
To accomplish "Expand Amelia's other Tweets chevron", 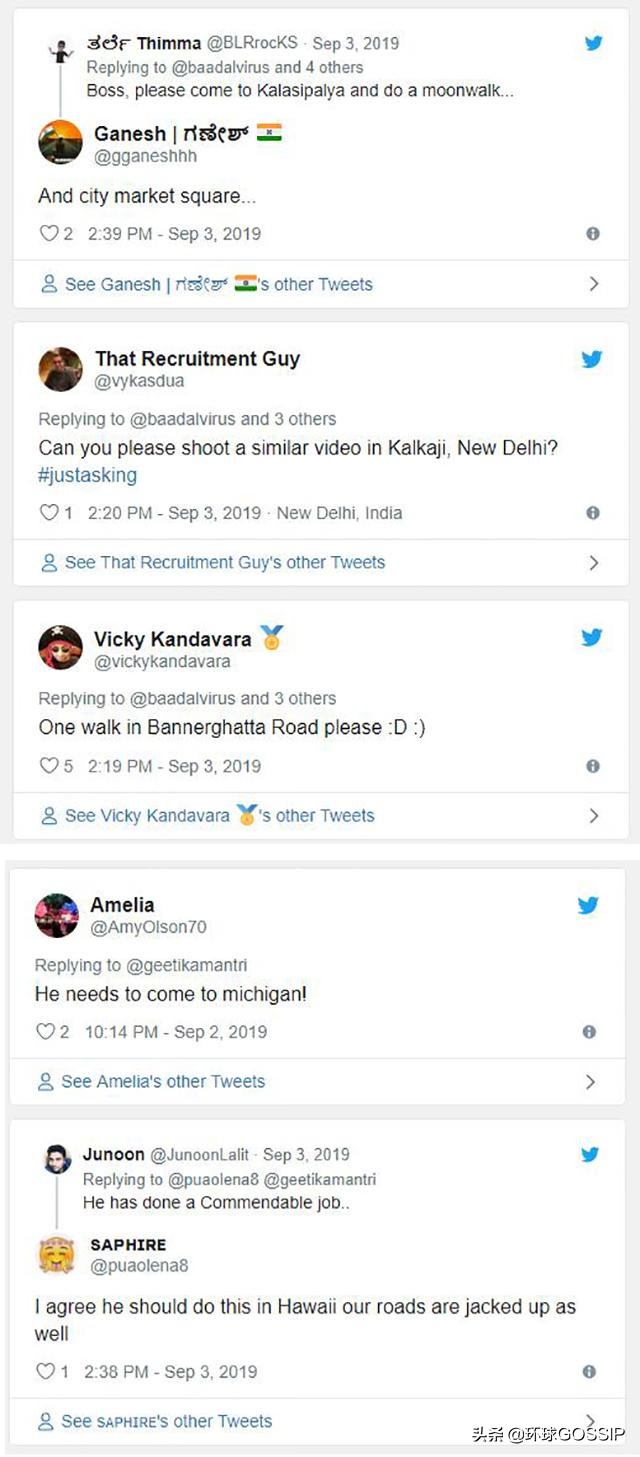I will pos(590,1082).
